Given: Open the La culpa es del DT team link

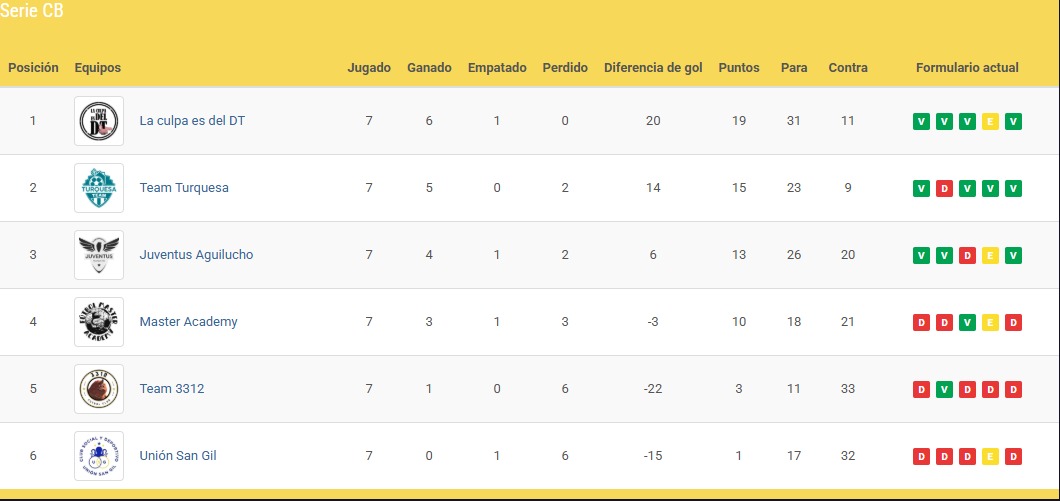Looking at the screenshot, I should point(192,121).
